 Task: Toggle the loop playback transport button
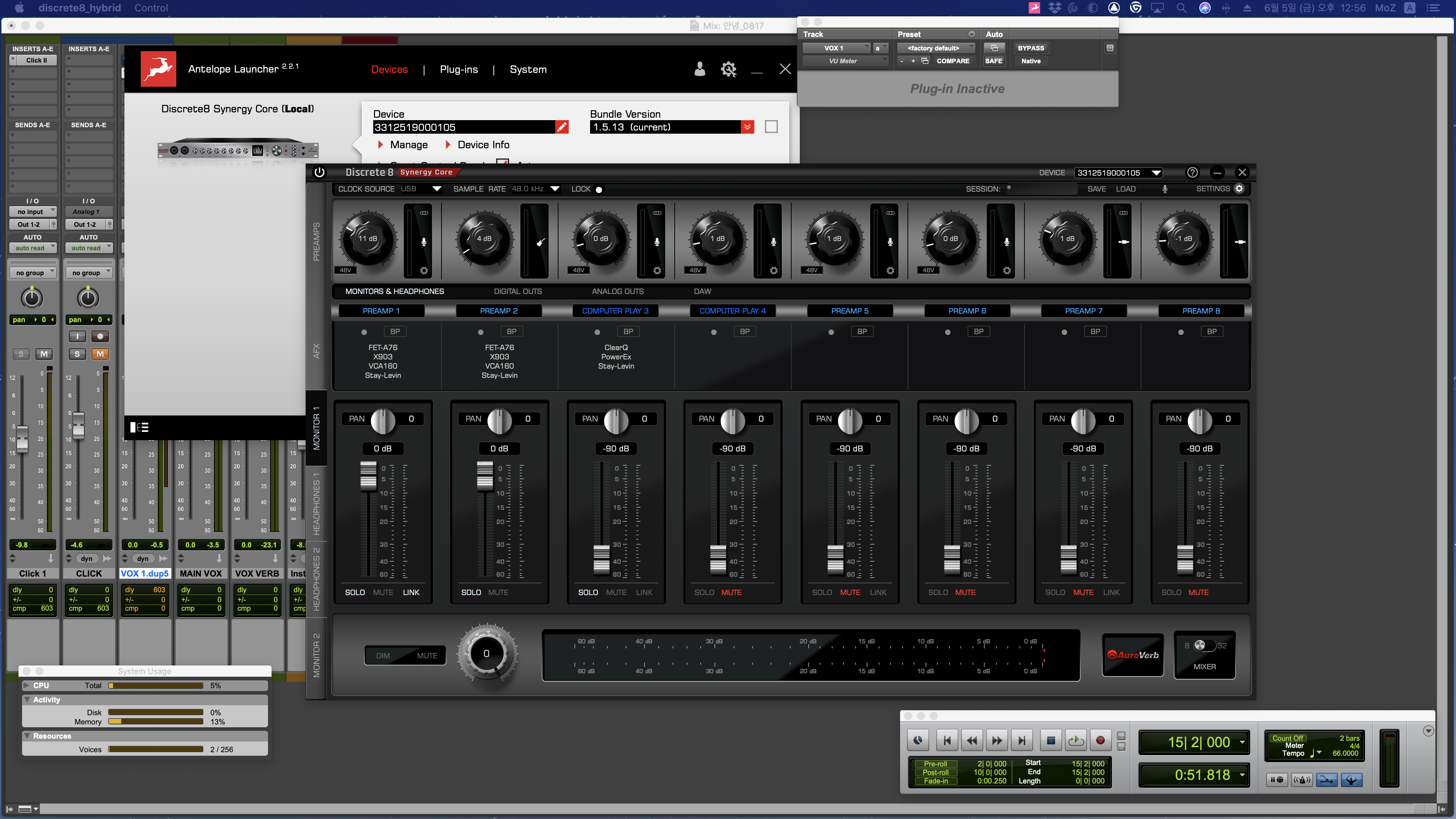1076,740
